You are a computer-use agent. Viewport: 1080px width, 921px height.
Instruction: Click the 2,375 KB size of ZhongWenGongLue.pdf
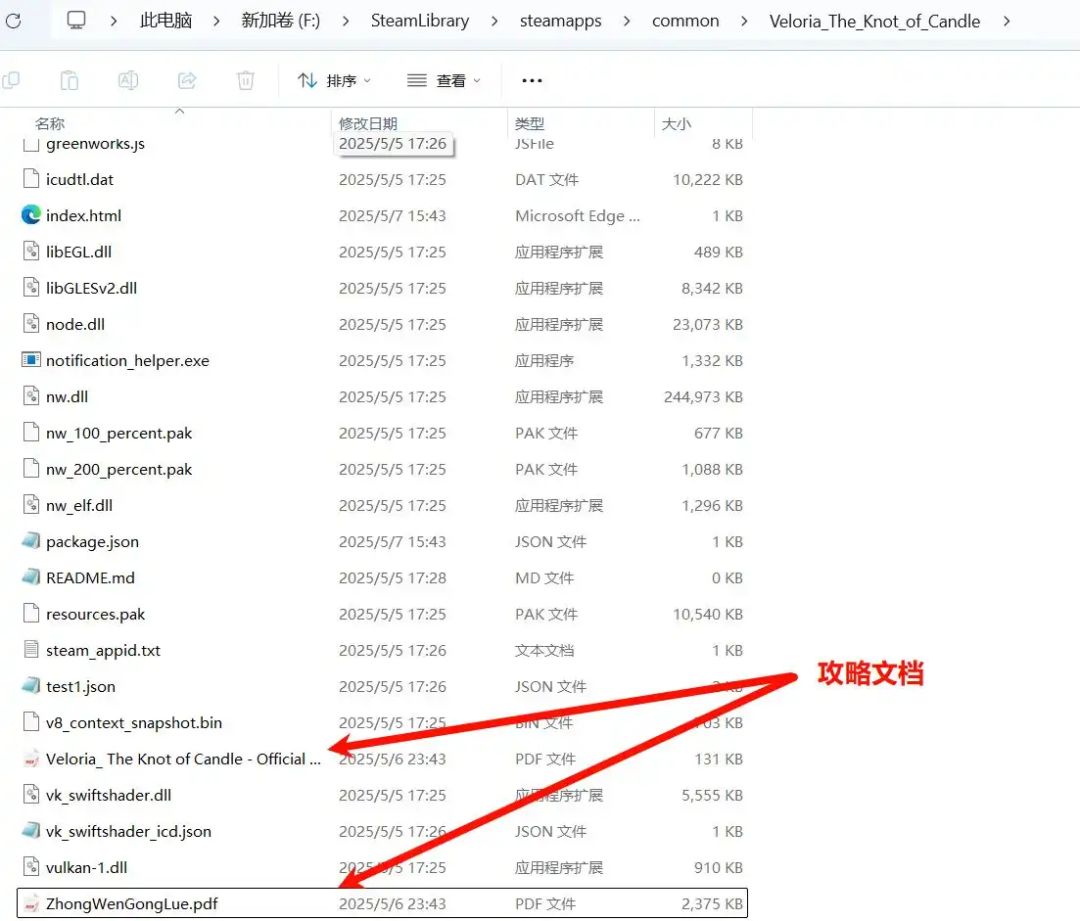pos(712,904)
